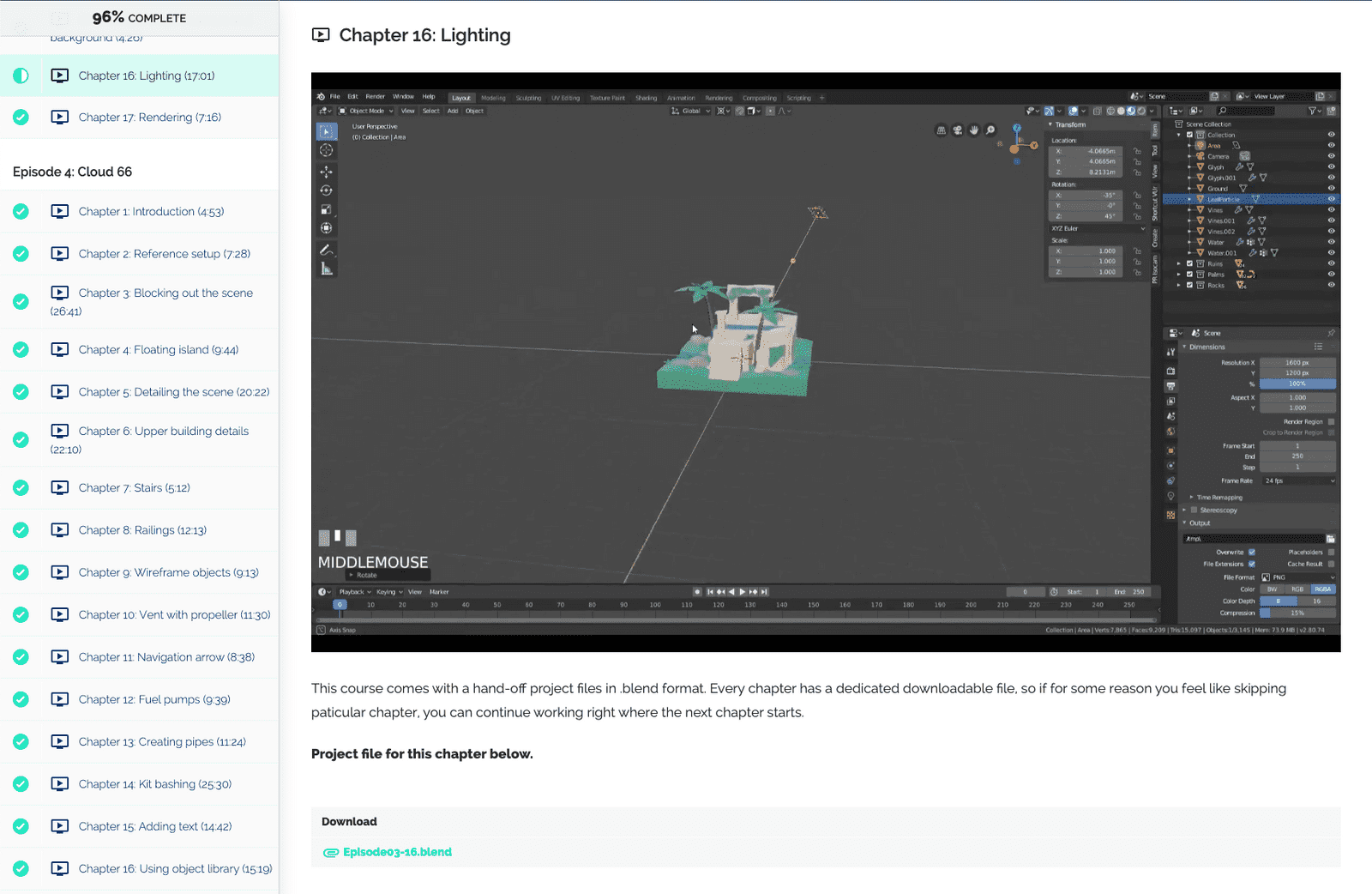This screenshot has width=1372, height=894.
Task: Select the Cursor tool in viewport toolbar
Action: coord(327,150)
